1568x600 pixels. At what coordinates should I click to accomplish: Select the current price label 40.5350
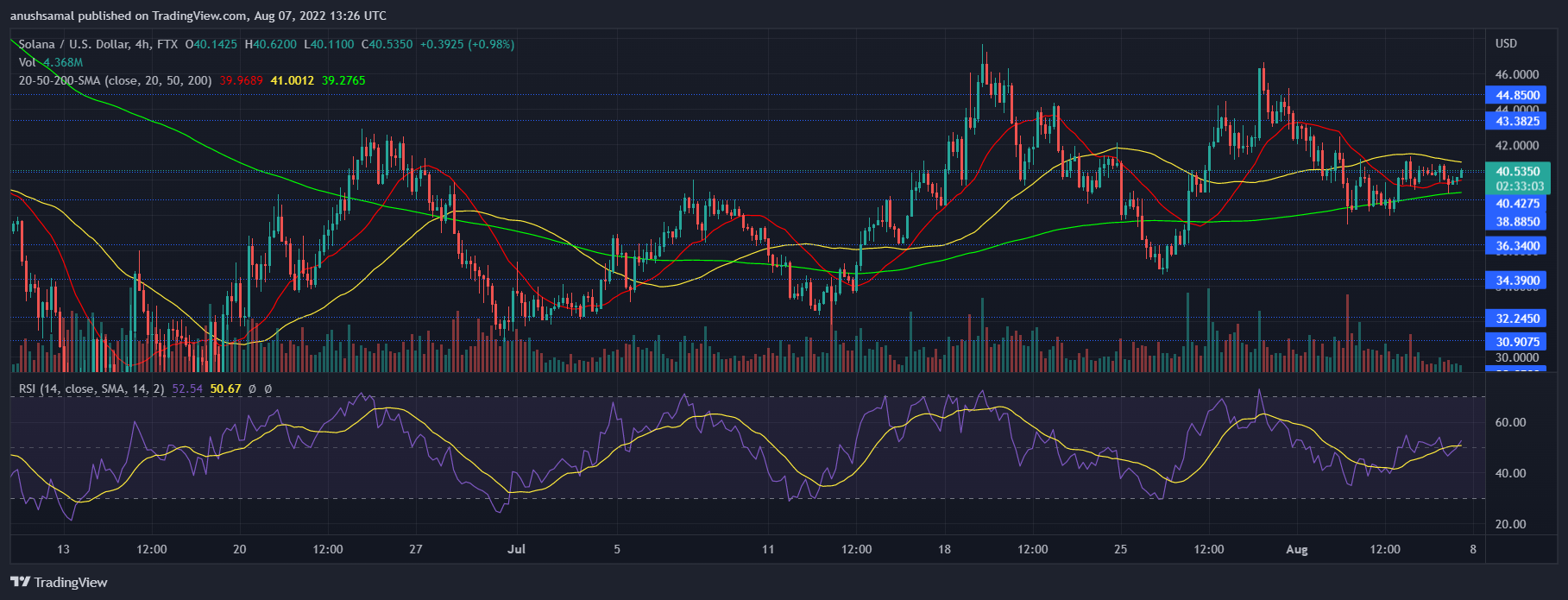coord(1517,171)
